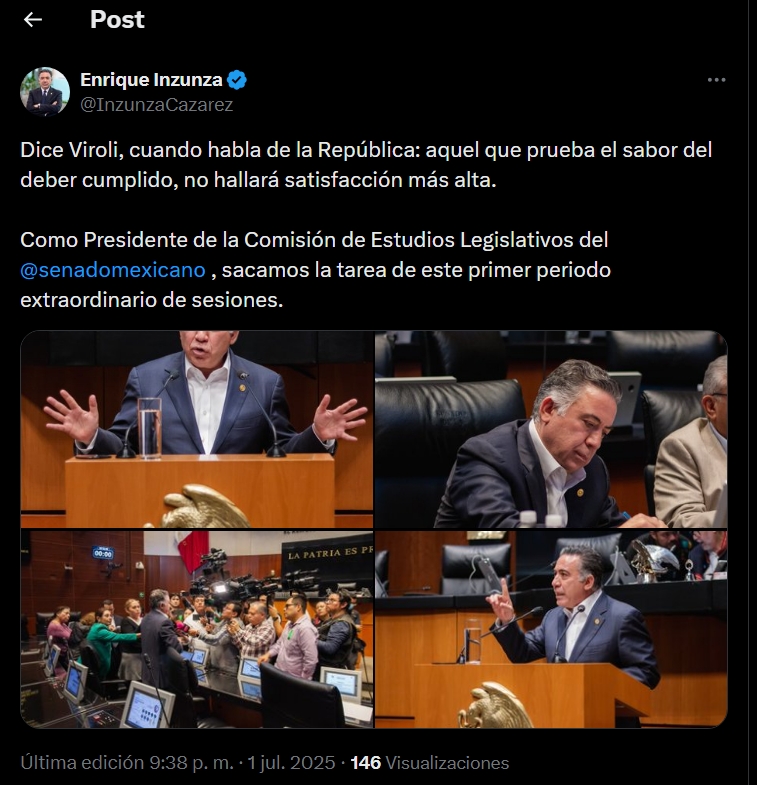Click the extraordinario de sesiones line
This screenshot has width=757, height=785.
[x=152, y=300]
